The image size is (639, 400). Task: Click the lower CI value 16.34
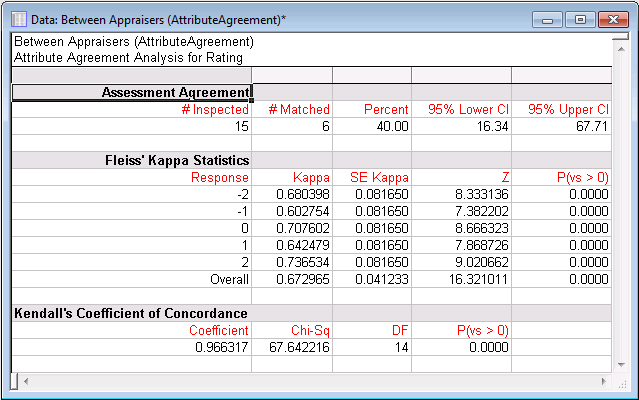[462, 127]
